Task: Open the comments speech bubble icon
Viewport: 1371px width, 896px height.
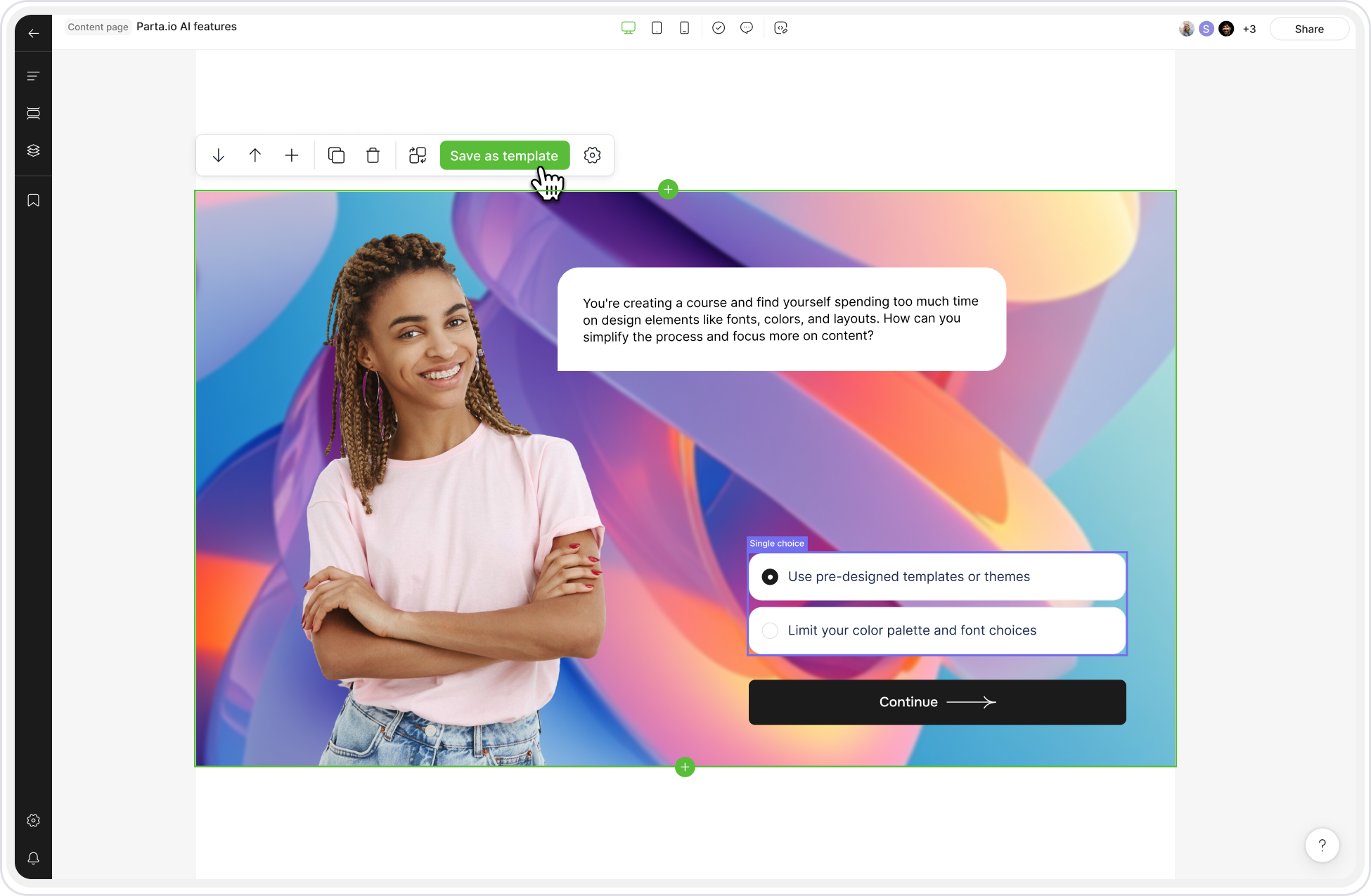Action: tap(747, 28)
